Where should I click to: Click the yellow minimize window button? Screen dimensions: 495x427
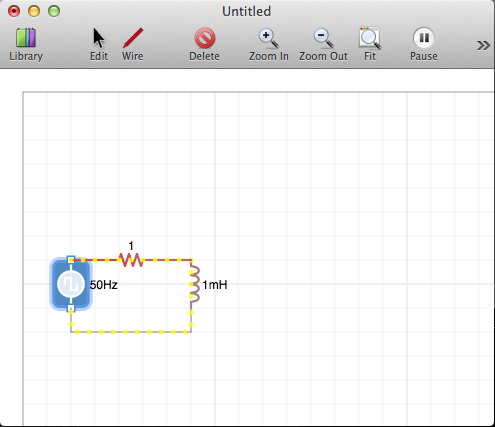pos(34,11)
